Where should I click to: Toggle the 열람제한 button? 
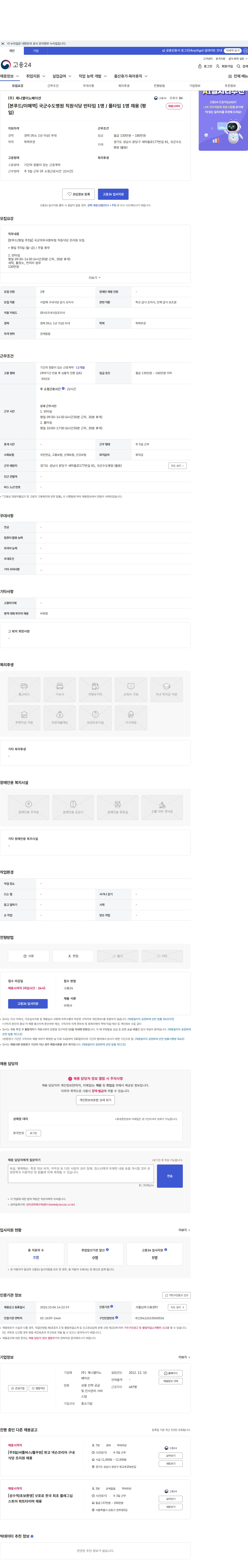click(x=38, y=1388)
